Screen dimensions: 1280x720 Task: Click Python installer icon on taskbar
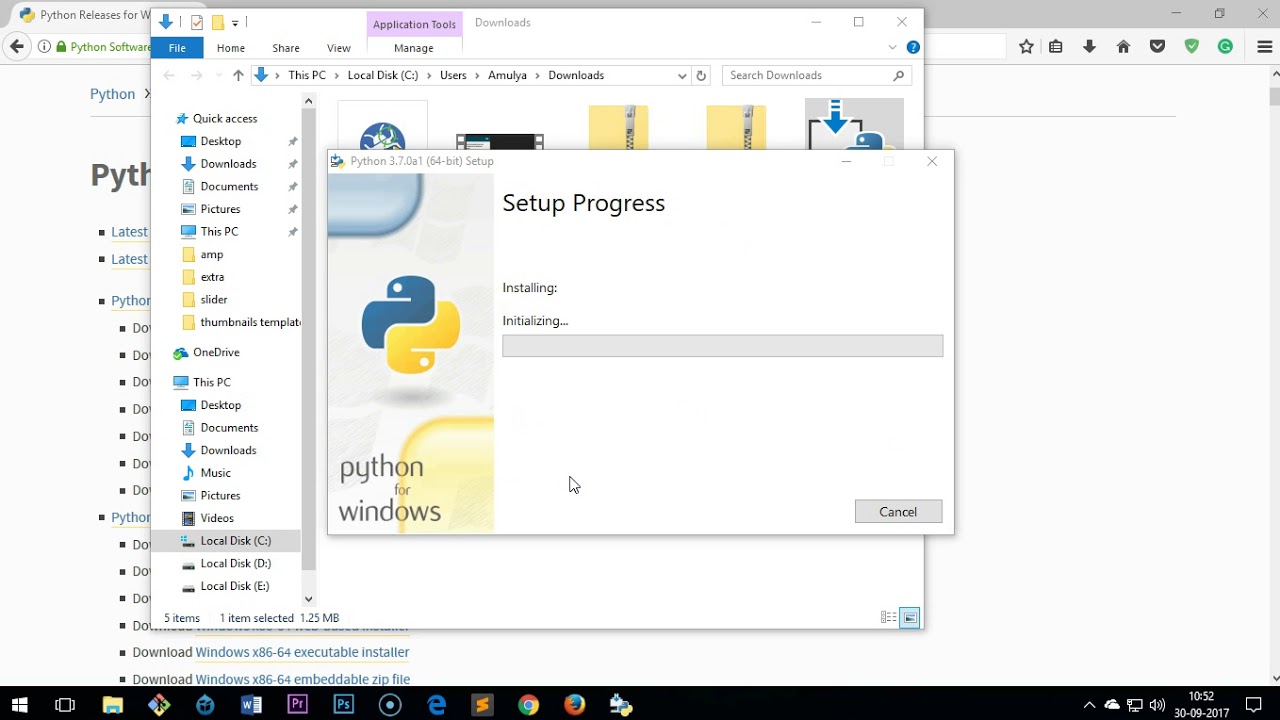[x=621, y=705]
